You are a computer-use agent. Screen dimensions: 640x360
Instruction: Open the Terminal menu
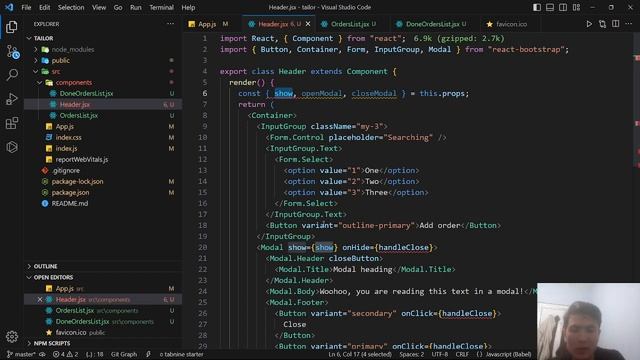pyautogui.click(x=161, y=7)
